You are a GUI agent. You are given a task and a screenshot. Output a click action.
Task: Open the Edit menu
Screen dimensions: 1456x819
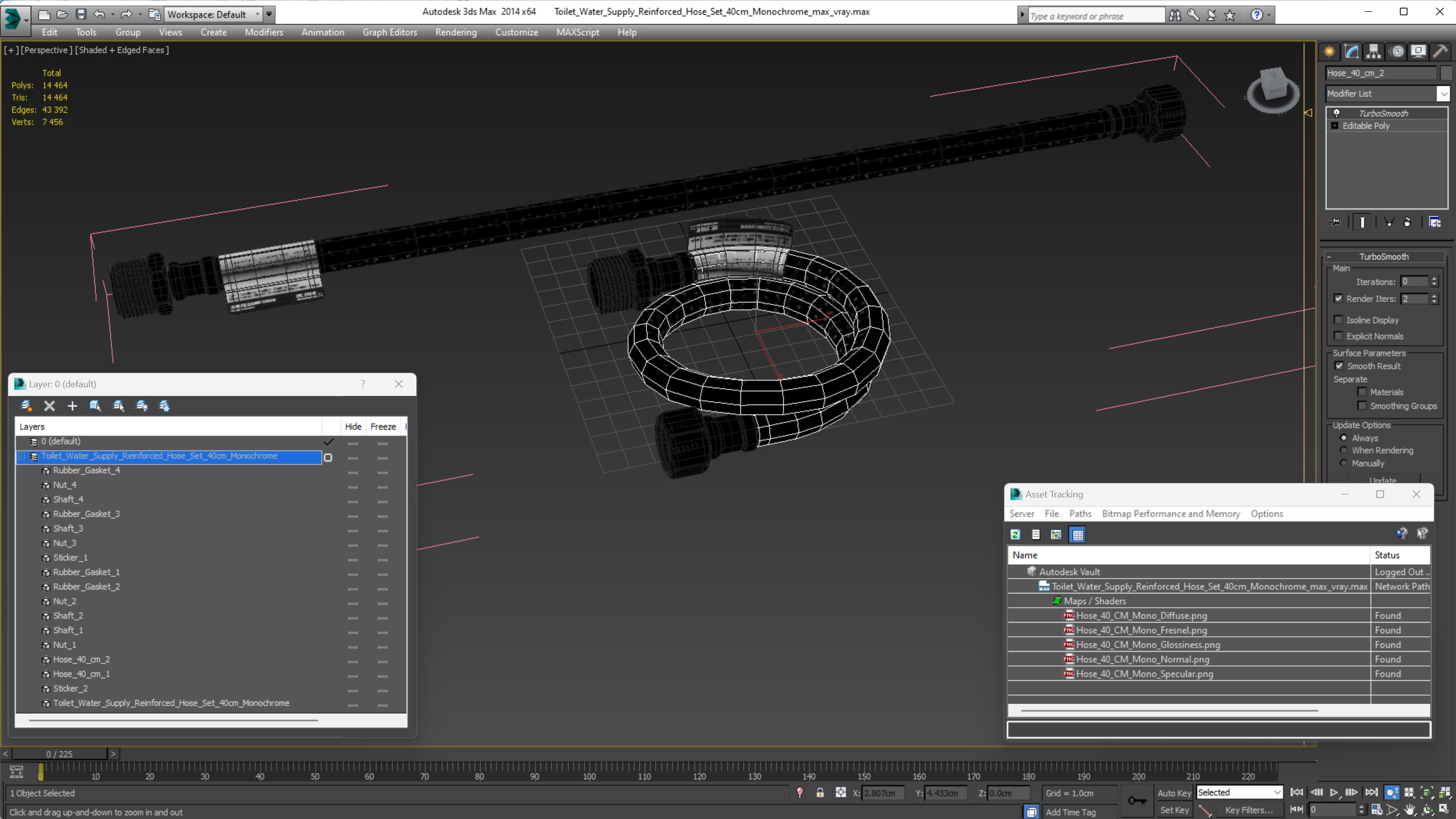pyautogui.click(x=50, y=32)
